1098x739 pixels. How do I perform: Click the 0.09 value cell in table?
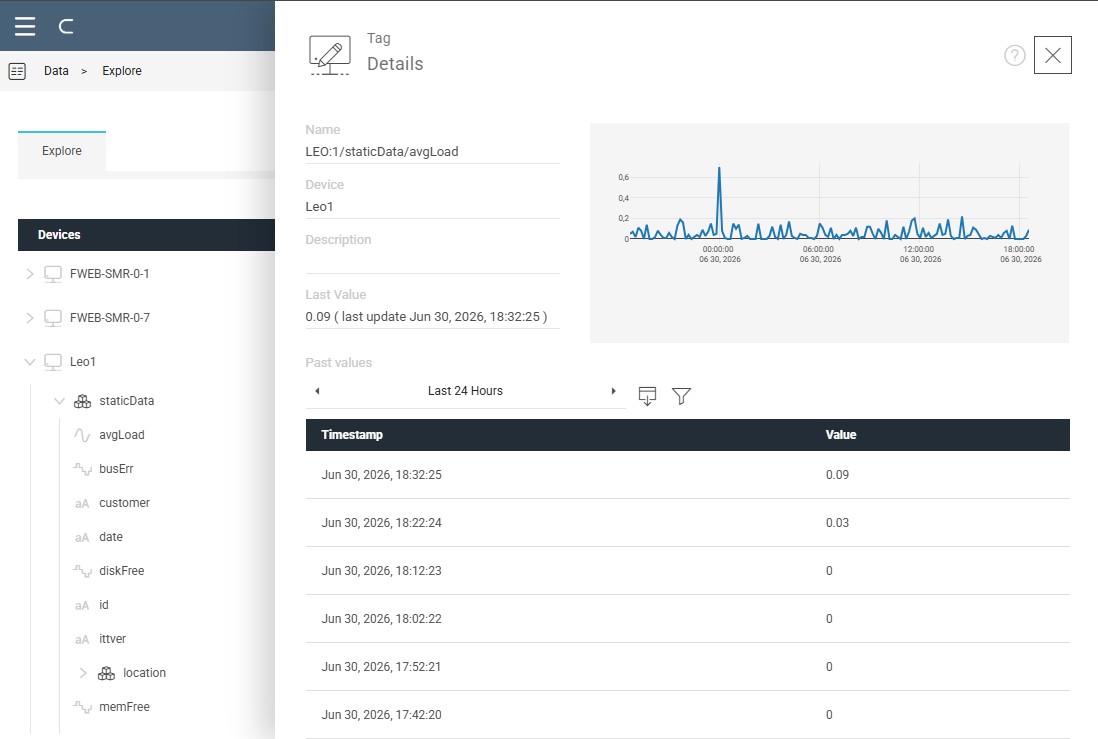(x=837, y=475)
